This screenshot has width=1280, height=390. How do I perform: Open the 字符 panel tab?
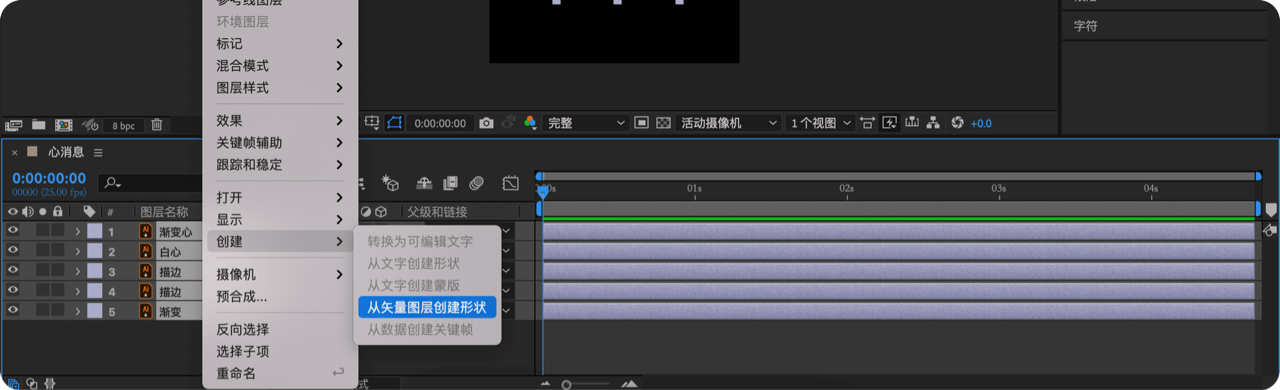pos(1085,26)
